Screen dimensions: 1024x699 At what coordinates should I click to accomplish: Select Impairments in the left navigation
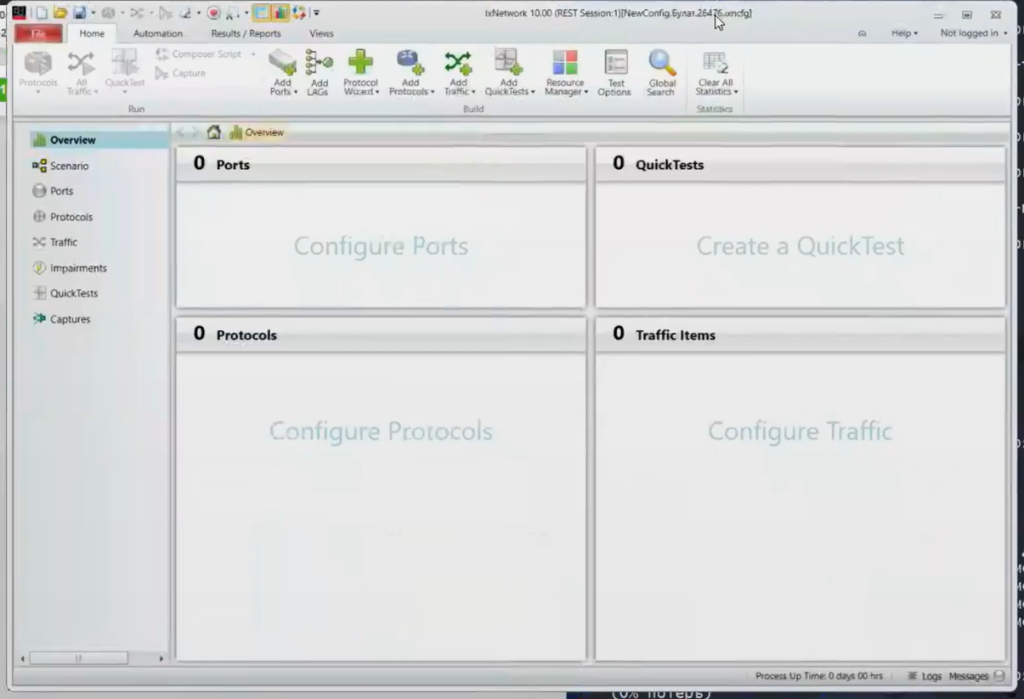coord(78,268)
